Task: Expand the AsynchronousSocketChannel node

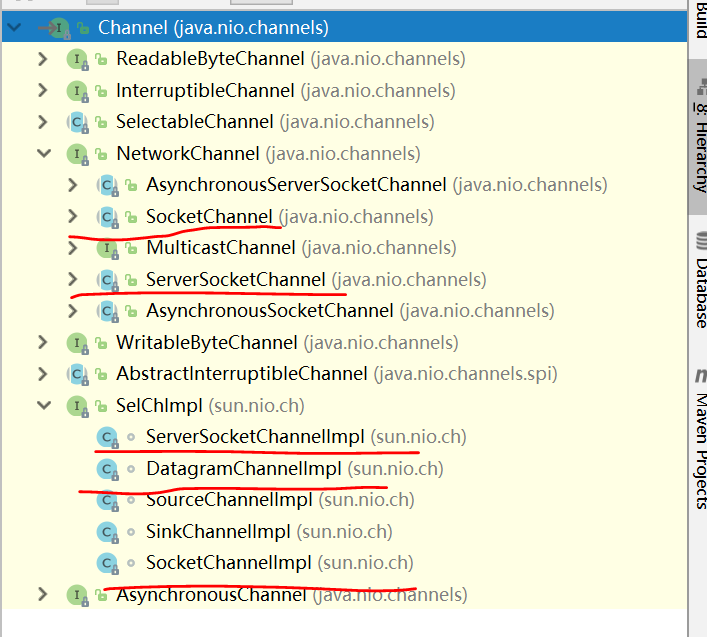Action: 72,311
